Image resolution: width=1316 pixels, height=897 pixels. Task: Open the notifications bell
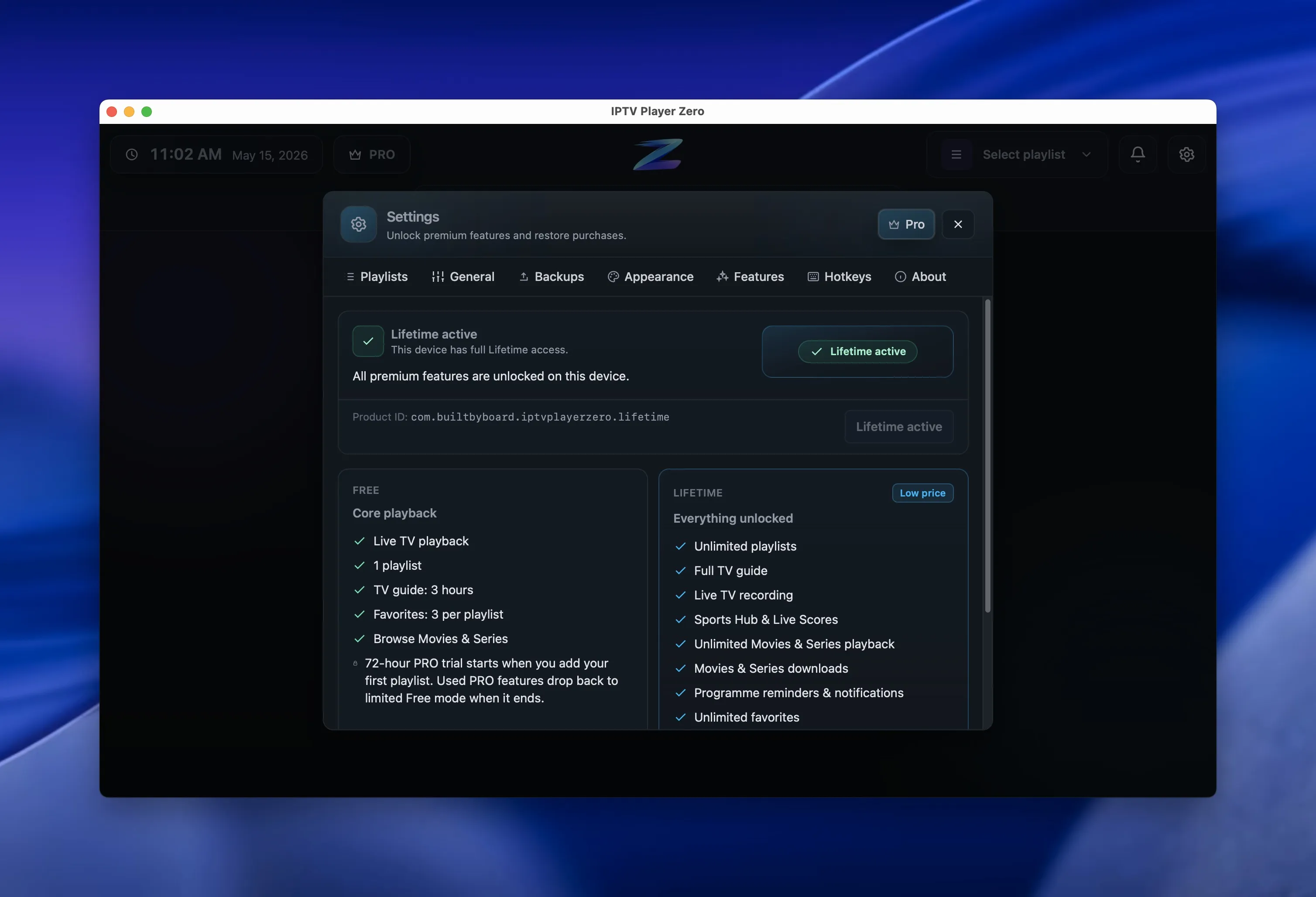[x=1138, y=154]
